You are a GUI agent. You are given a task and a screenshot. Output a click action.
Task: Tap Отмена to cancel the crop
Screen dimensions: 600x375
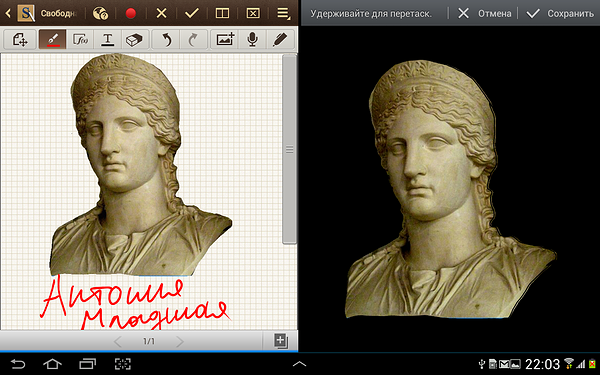coord(486,14)
